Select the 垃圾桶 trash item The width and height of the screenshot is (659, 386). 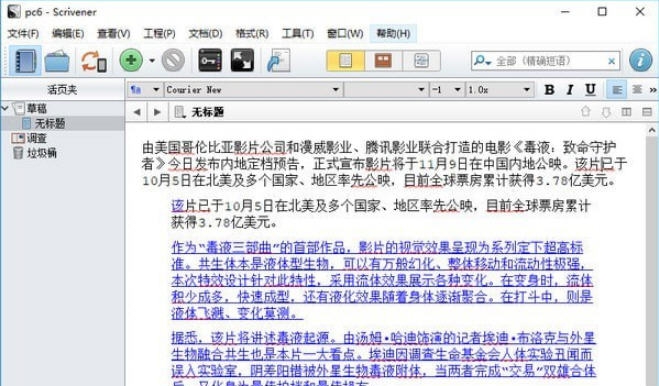pyautogui.click(x=42, y=153)
